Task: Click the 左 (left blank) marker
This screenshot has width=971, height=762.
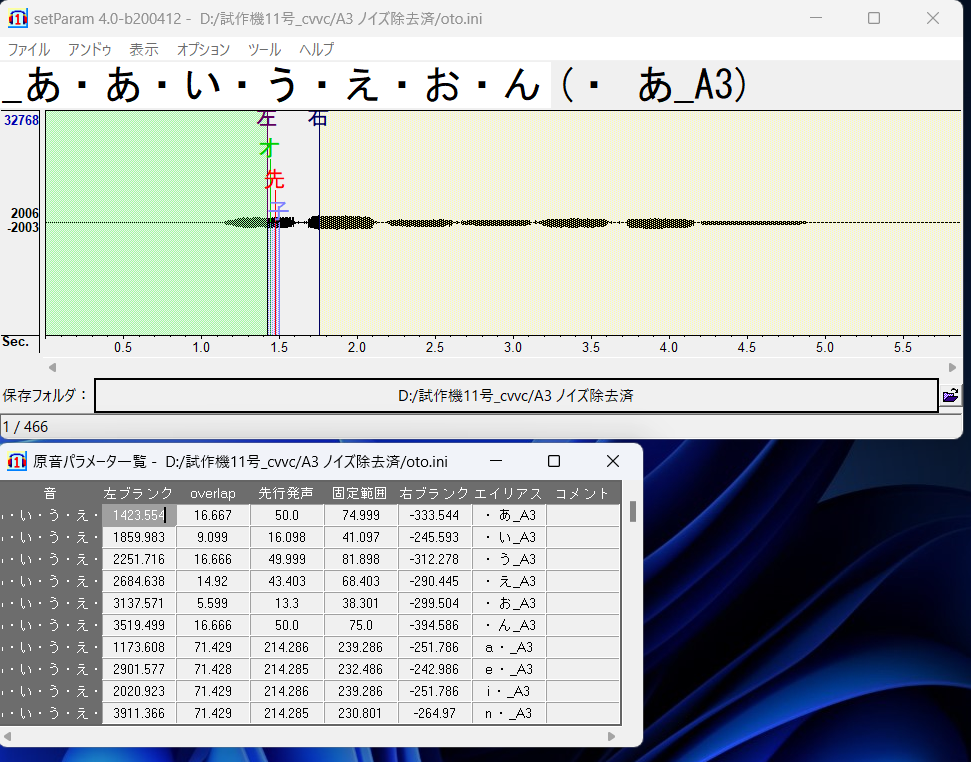Action: point(266,117)
